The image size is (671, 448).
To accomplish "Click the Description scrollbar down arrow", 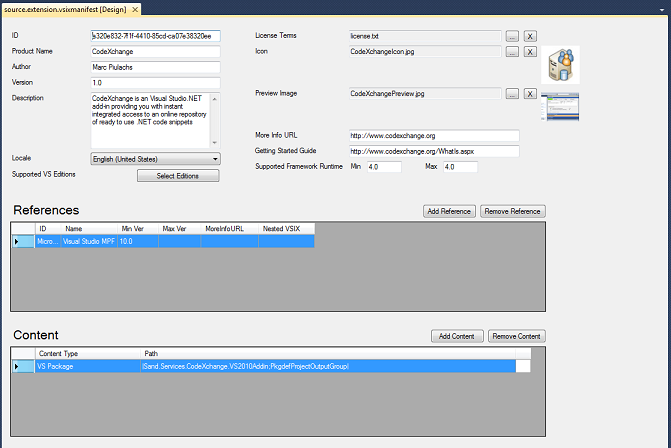I will click(x=215, y=142).
